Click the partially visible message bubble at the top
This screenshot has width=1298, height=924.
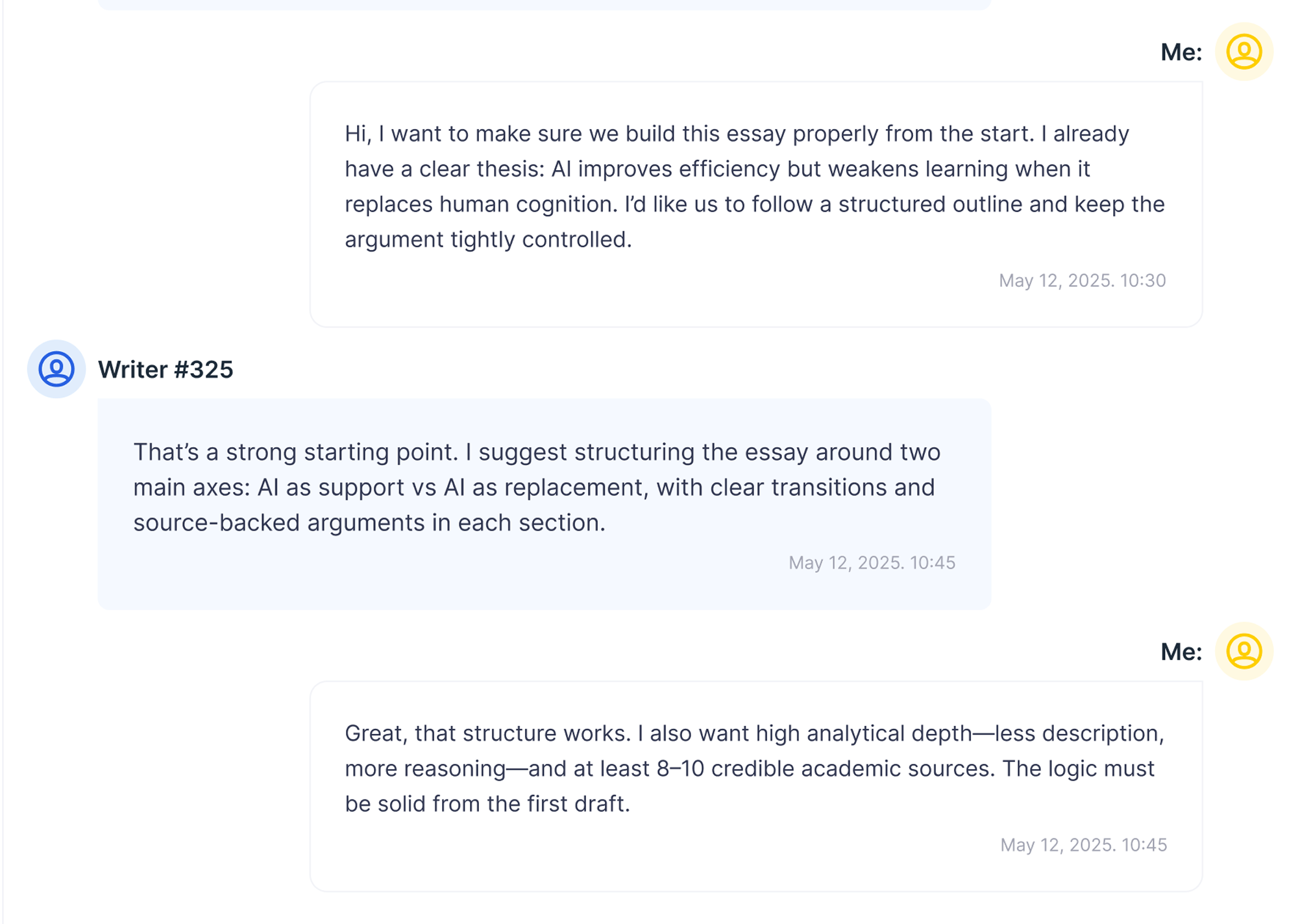[x=544, y=5]
